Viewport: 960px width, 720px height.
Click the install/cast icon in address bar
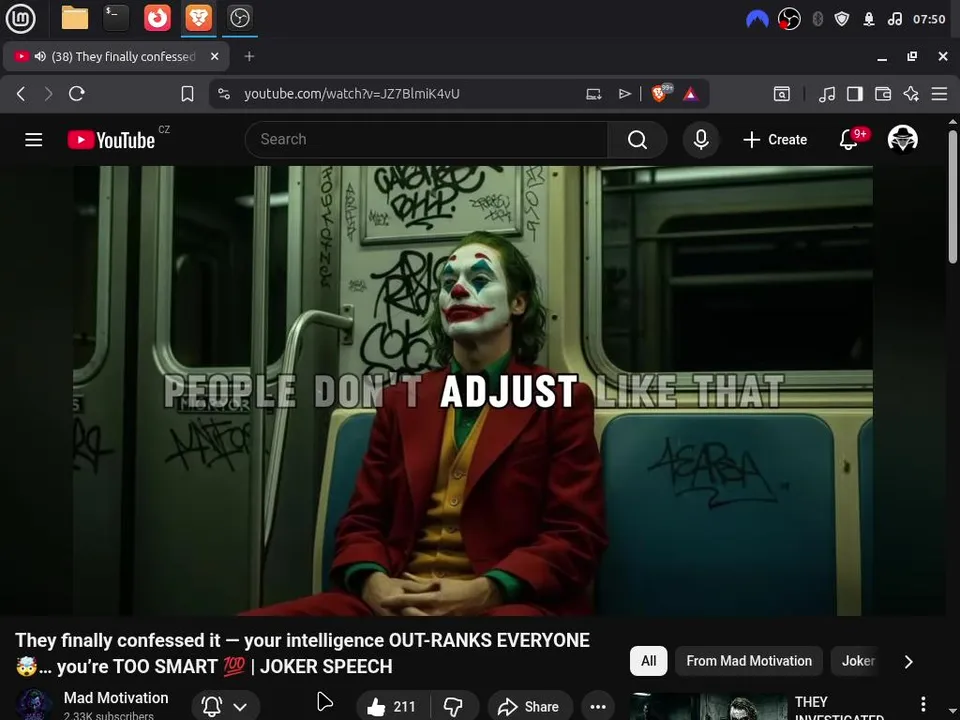(594, 94)
